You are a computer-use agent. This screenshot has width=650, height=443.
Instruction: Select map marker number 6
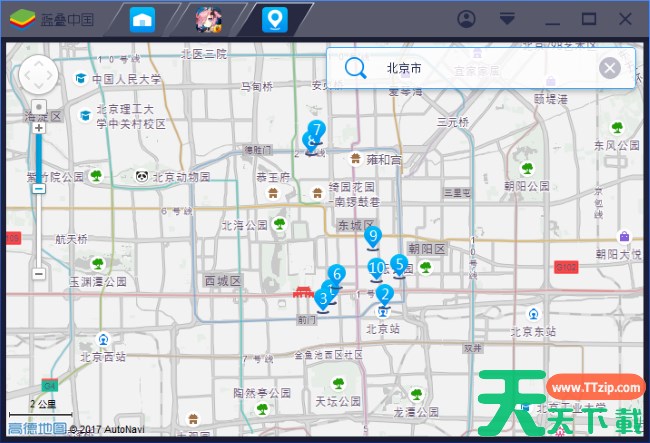[337, 275]
